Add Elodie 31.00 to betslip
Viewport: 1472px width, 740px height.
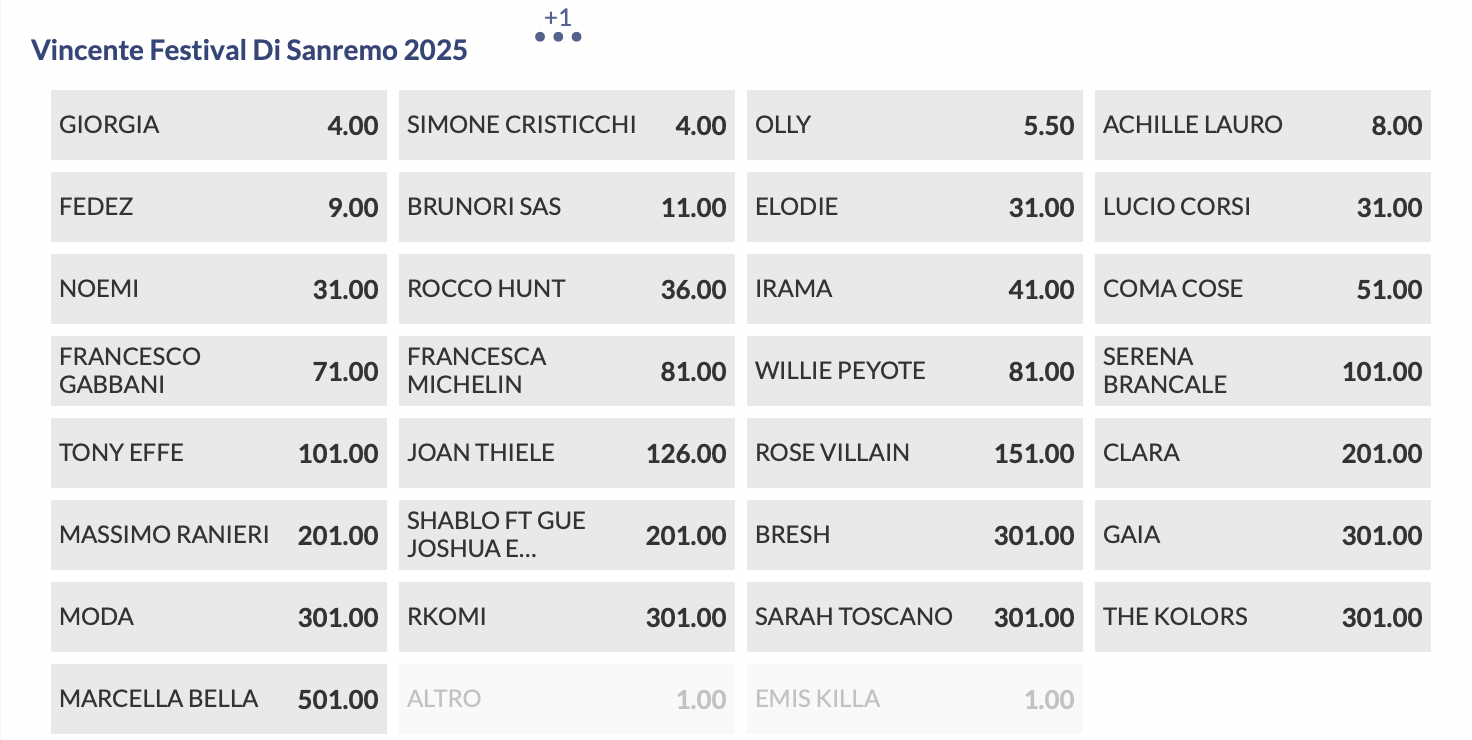pyautogui.click(x=914, y=207)
